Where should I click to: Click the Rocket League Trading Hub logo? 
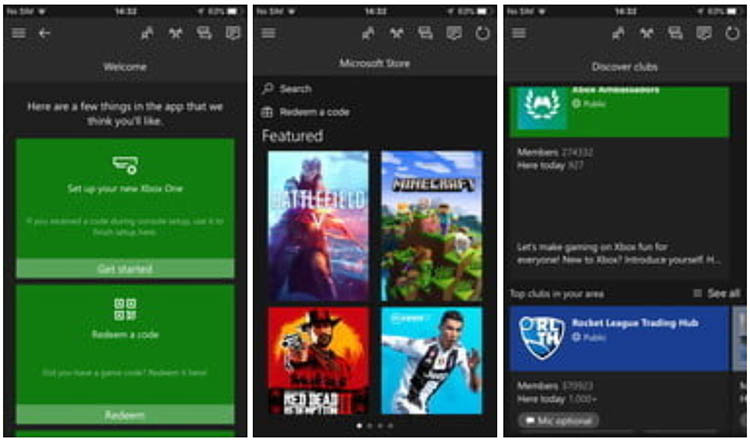(x=542, y=337)
